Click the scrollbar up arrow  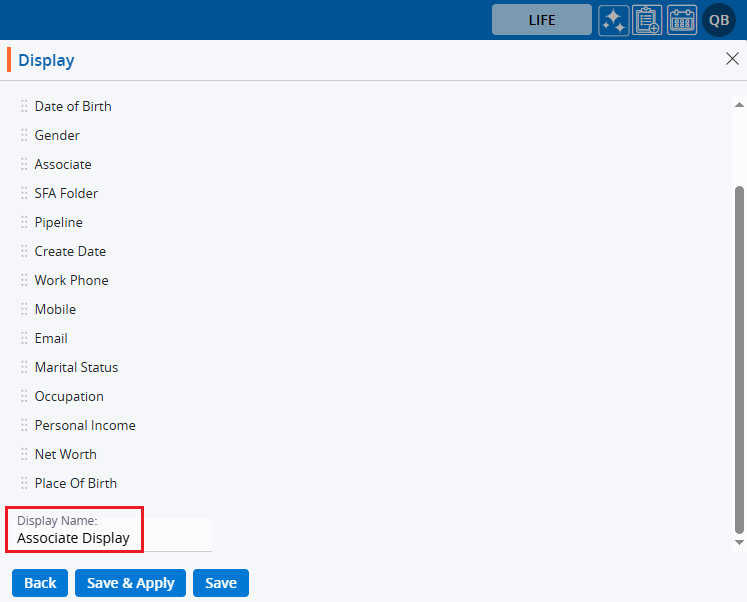739,104
